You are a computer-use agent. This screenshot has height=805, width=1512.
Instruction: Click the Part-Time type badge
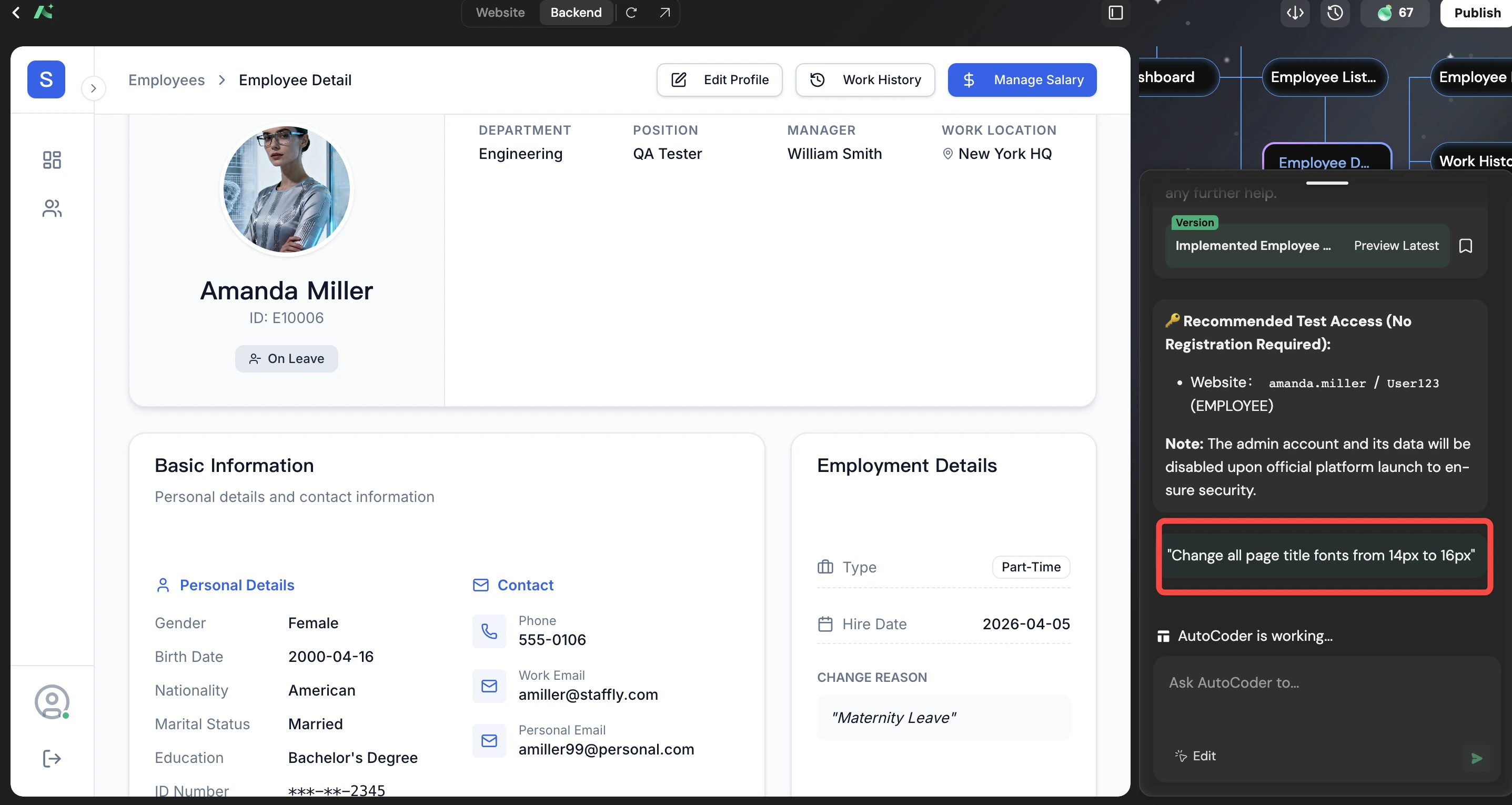pos(1031,567)
